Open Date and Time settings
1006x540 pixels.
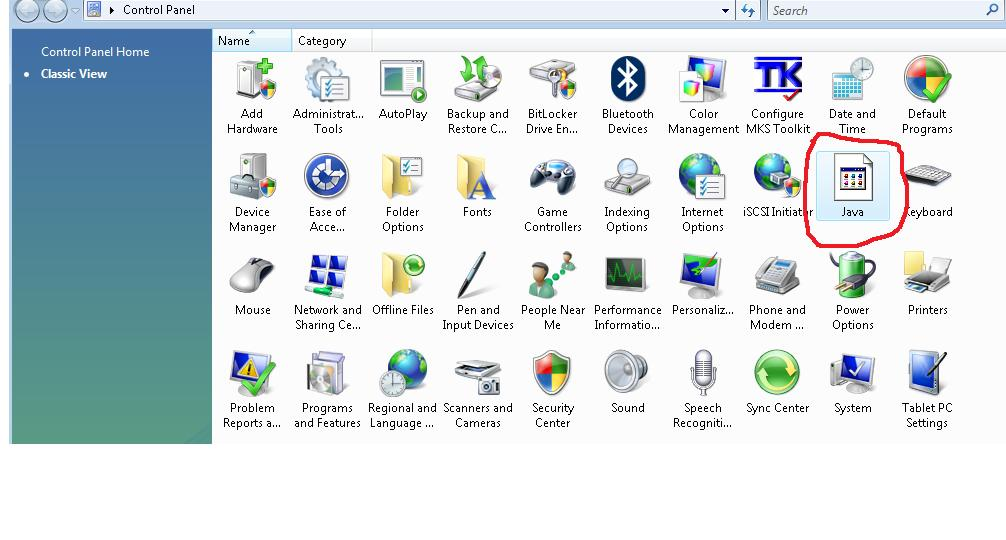tap(852, 95)
